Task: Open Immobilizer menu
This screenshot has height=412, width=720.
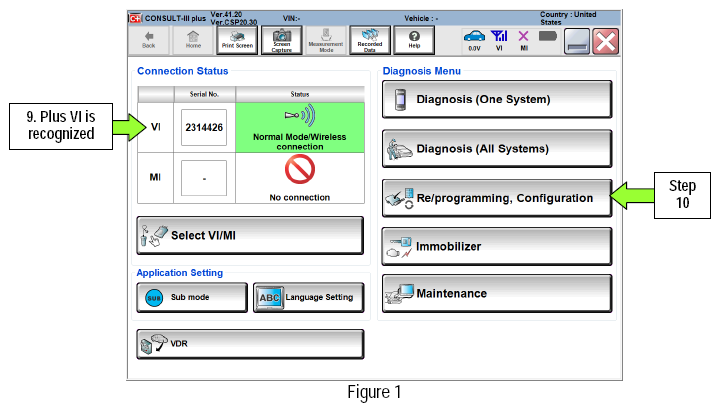Action: 497,246
